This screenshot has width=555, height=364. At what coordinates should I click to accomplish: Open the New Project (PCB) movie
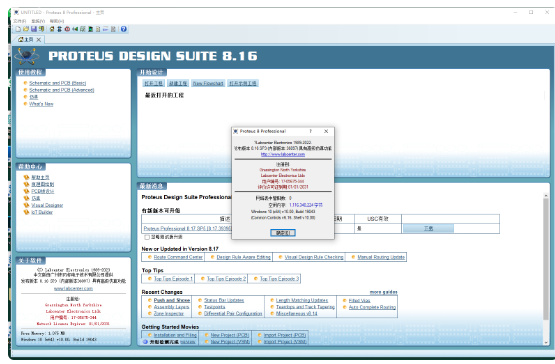tap(230, 335)
